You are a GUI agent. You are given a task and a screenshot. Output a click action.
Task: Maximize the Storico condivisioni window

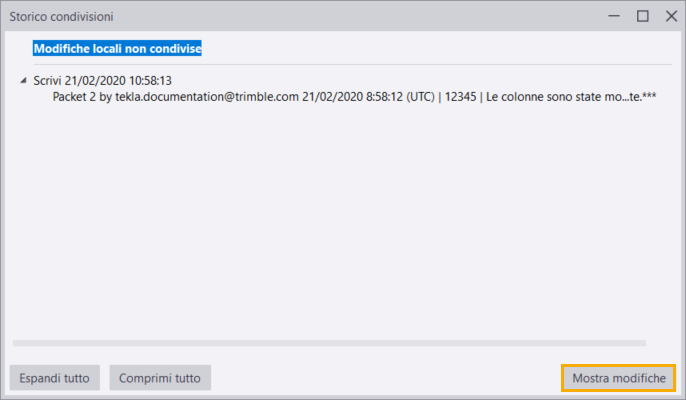643,16
